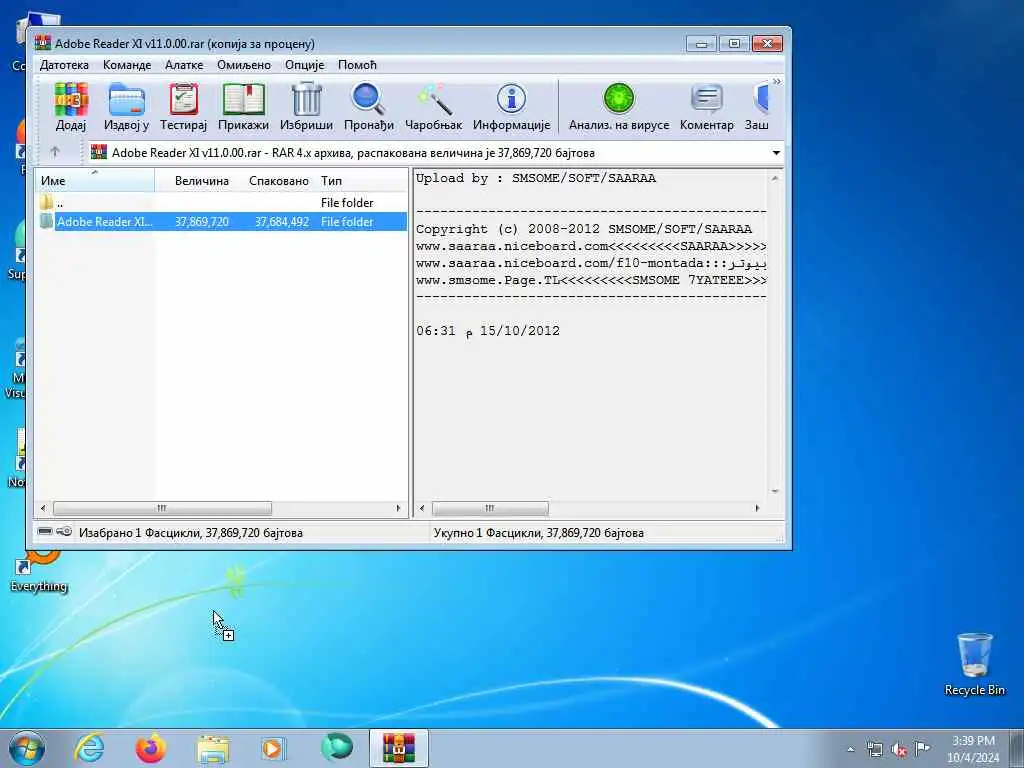Select the Adobe Reader XI folder row
Screen dimensions: 1024x768
click(221, 221)
